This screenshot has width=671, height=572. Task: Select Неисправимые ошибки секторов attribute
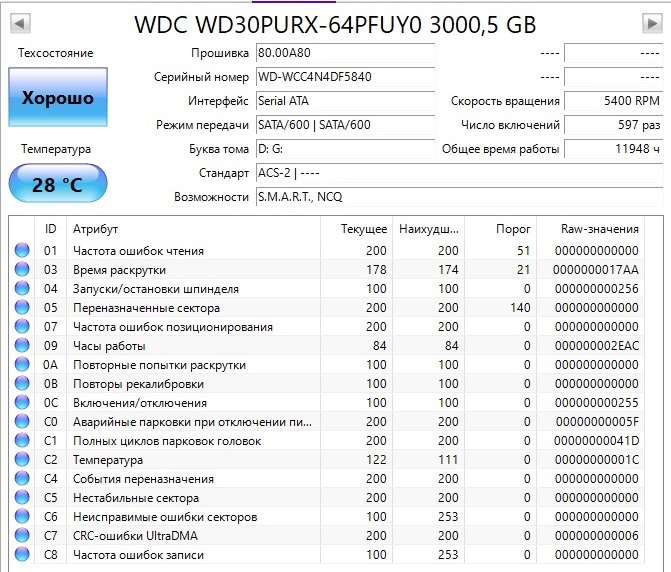[165, 517]
